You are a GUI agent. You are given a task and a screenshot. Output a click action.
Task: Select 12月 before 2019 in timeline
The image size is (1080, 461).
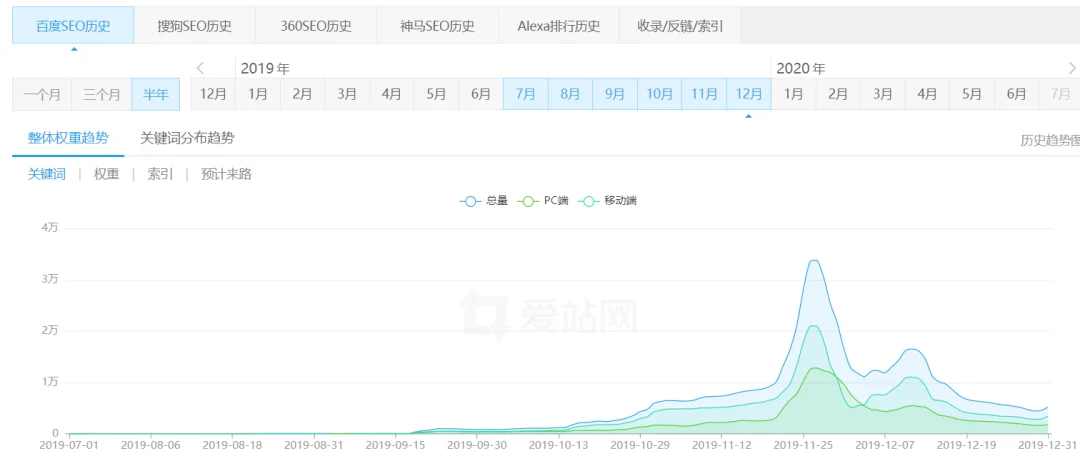214,94
